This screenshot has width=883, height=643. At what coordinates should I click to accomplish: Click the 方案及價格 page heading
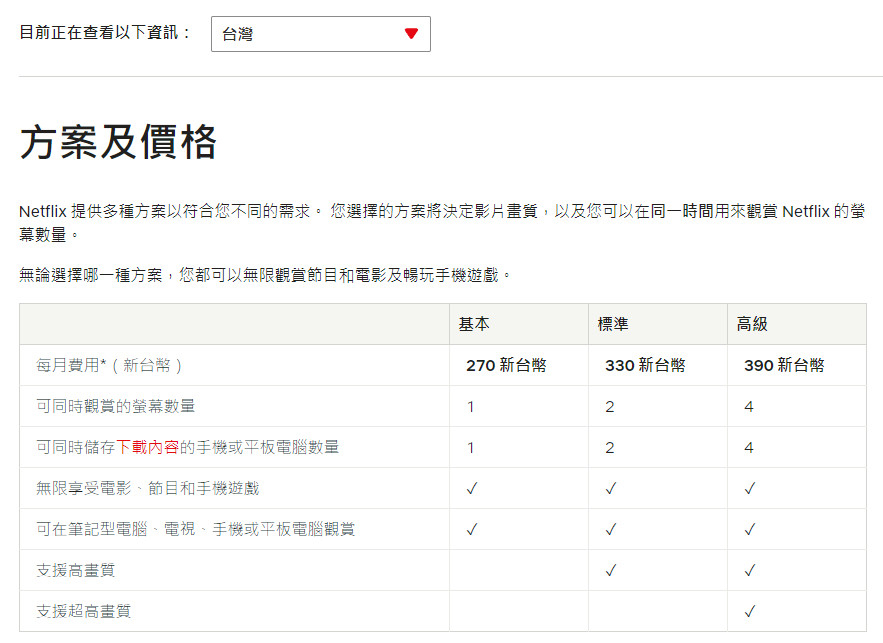pyautogui.click(x=118, y=143)
